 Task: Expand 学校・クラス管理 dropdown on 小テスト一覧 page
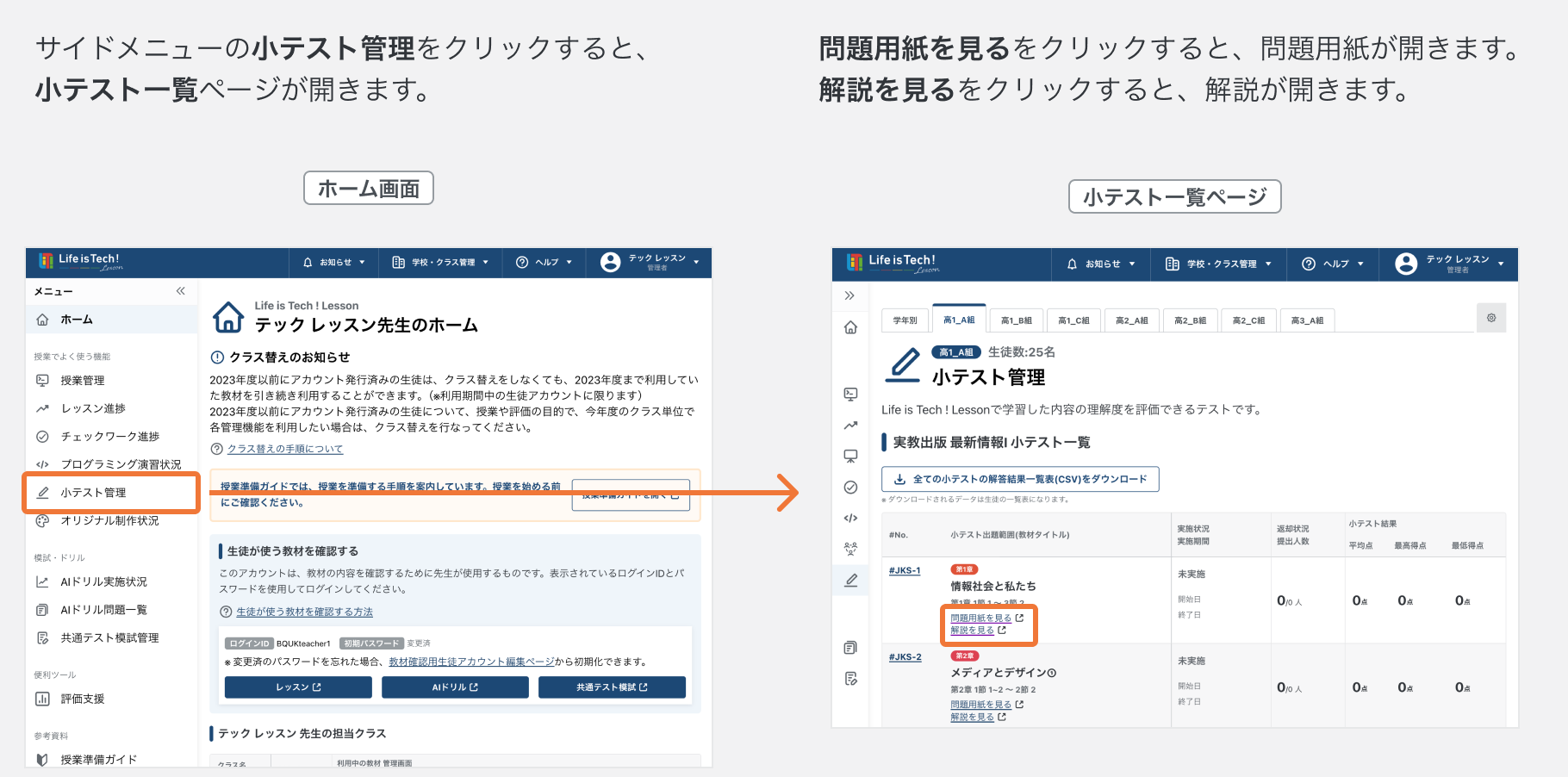tap(1219, 264)
